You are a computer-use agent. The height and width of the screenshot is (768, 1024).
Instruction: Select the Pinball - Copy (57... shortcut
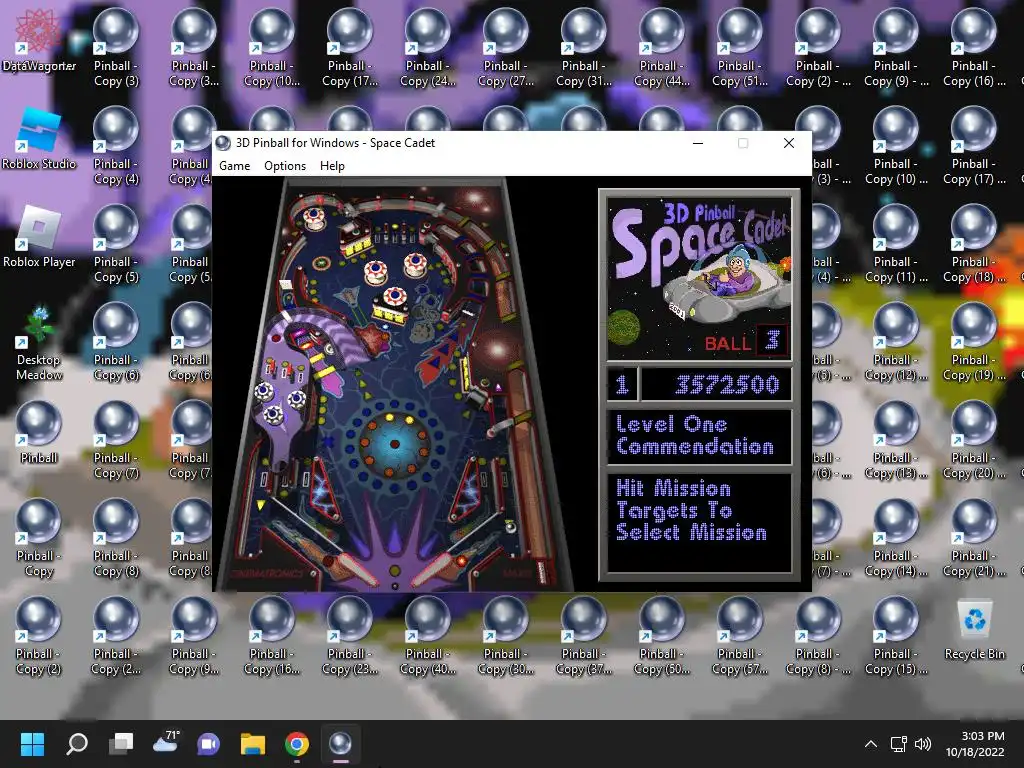[739, 636]
